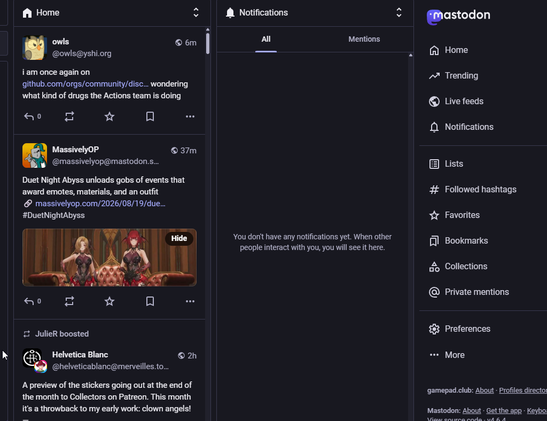Open Get the app link
The height and width of the screenshot is (421, 547).
coord(504,411)
